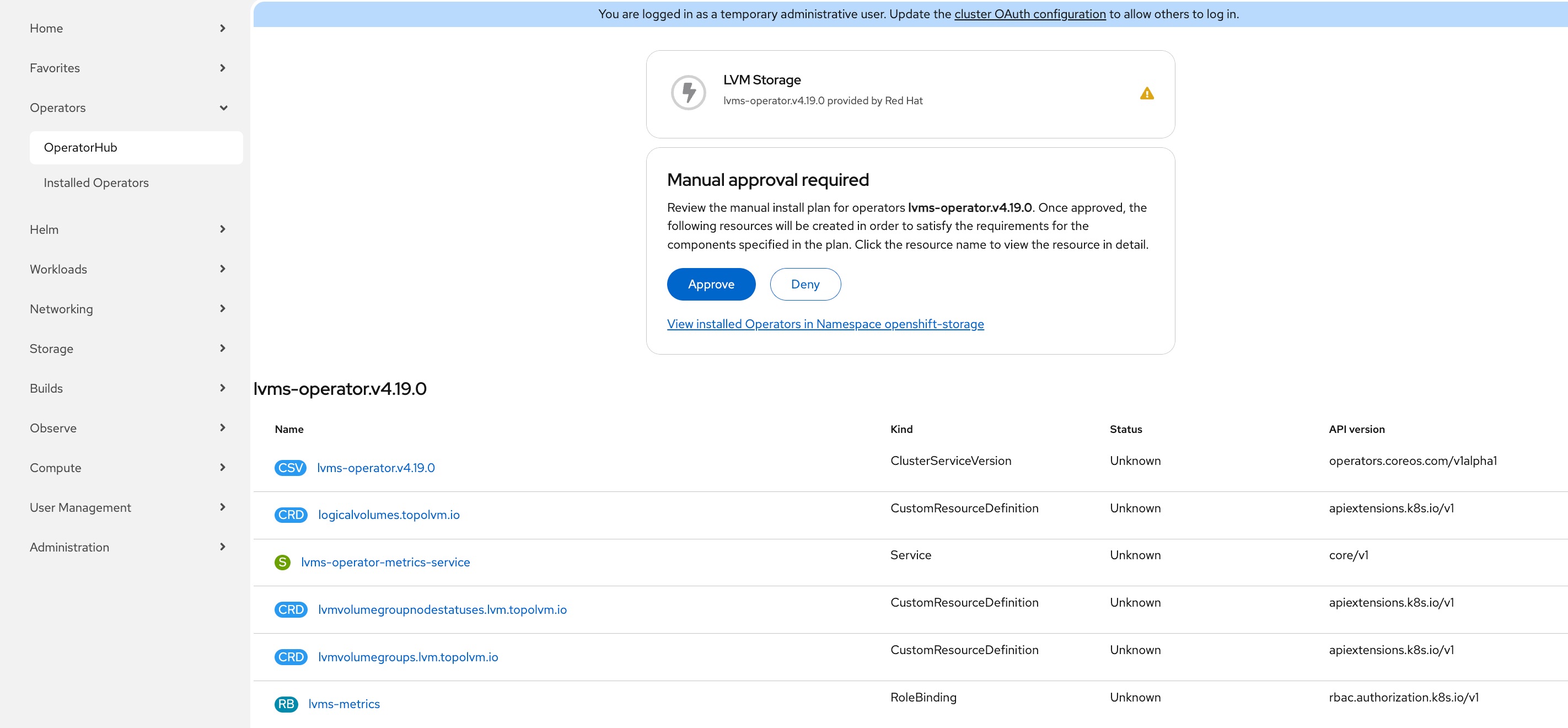Expand the Storage navigation section
1568x728 pixels.
click(x=128, y=348)
